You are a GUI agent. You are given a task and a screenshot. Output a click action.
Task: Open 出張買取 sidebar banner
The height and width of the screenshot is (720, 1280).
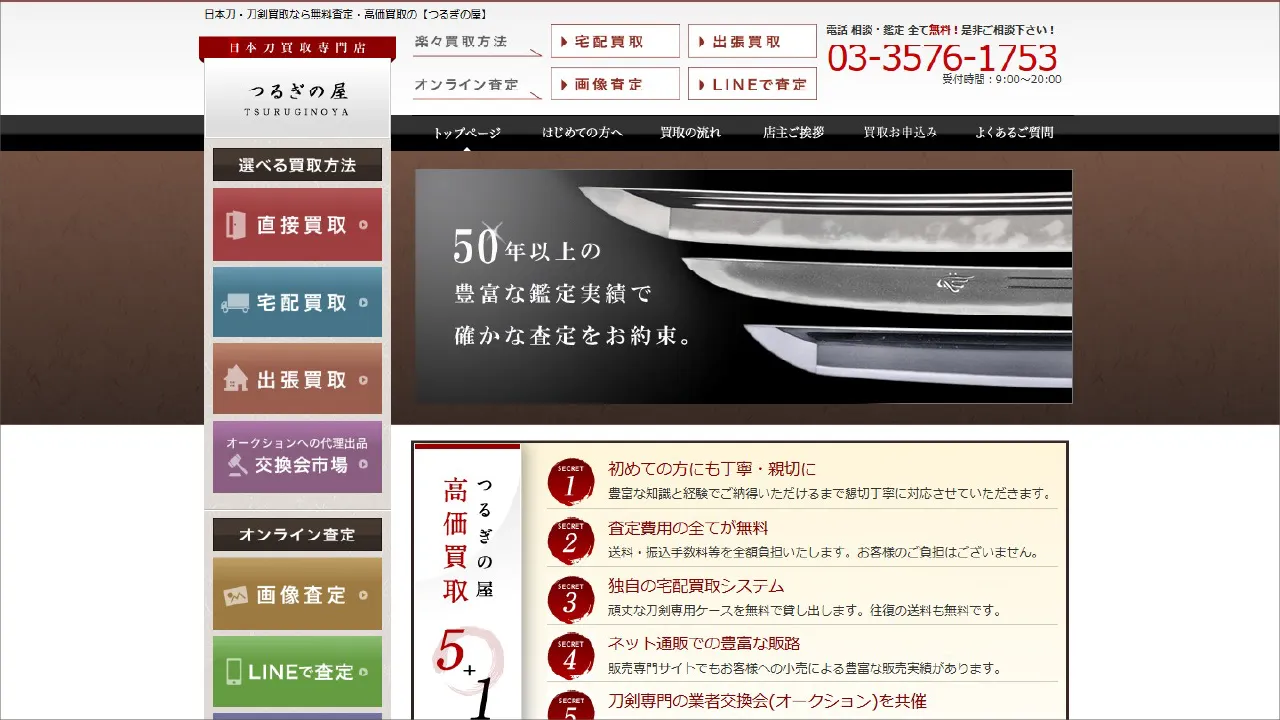(297, 379)
